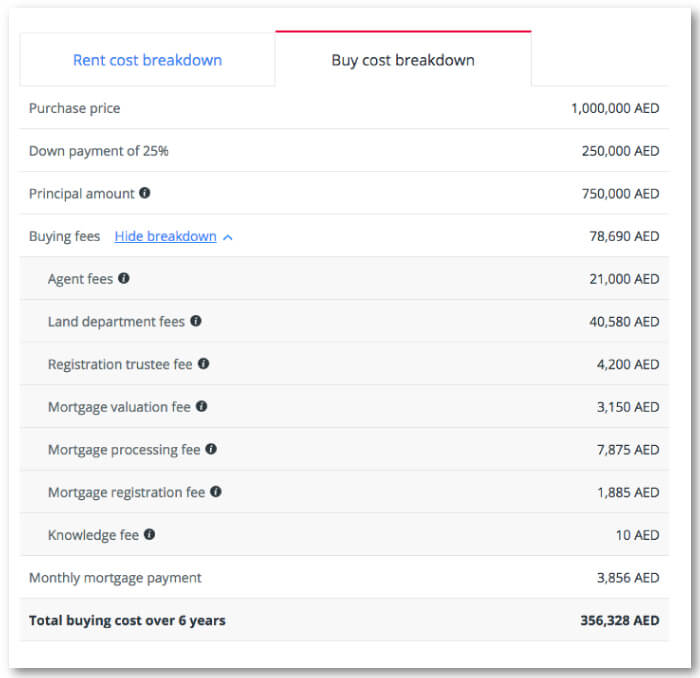Screen dimensions: 700x678
Task: Click the Principal amount label text
Action: [x=82, y=194]
